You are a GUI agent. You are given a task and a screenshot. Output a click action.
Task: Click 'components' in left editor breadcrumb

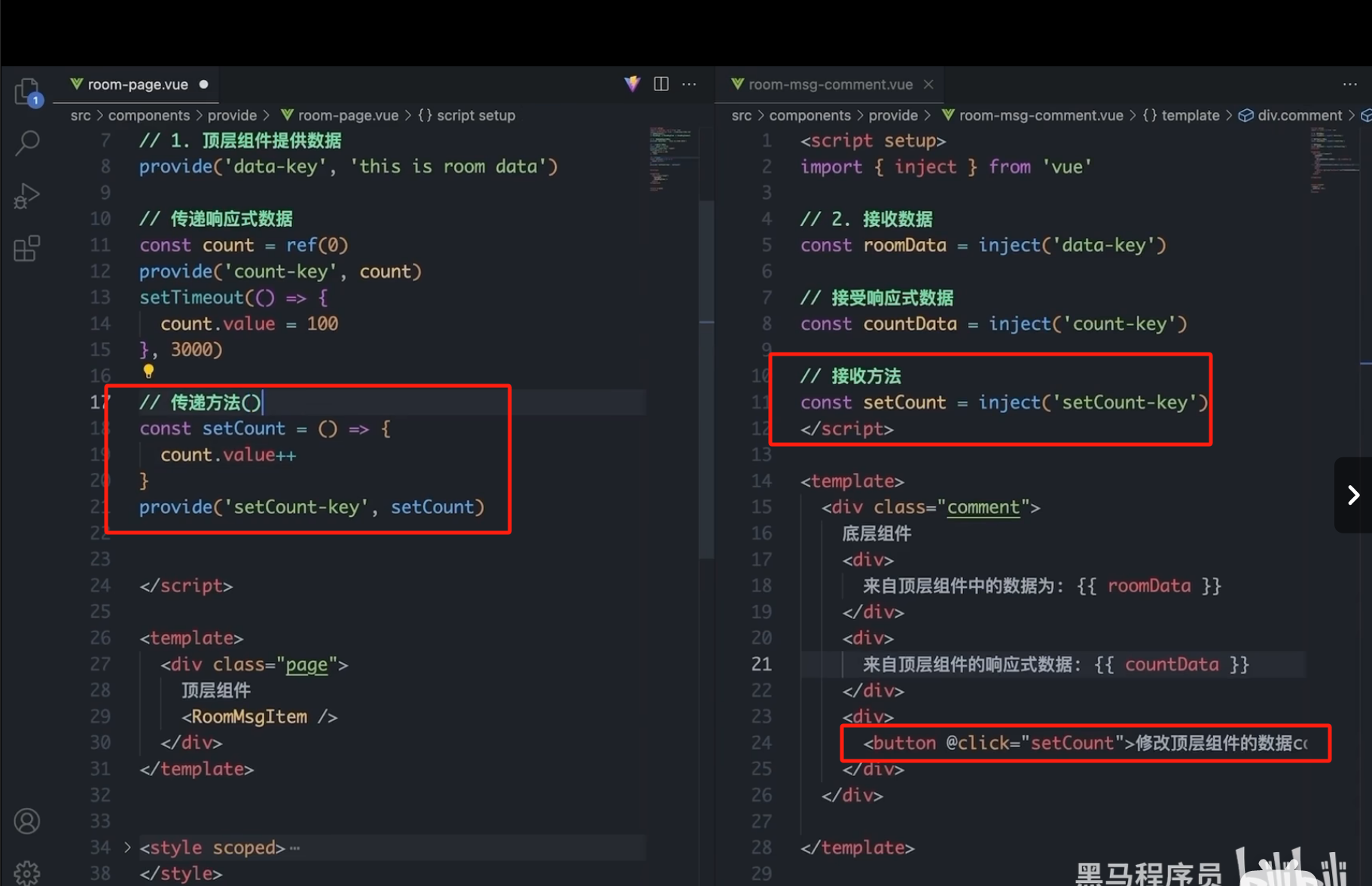pyautogui.click(x=149, y=115)
